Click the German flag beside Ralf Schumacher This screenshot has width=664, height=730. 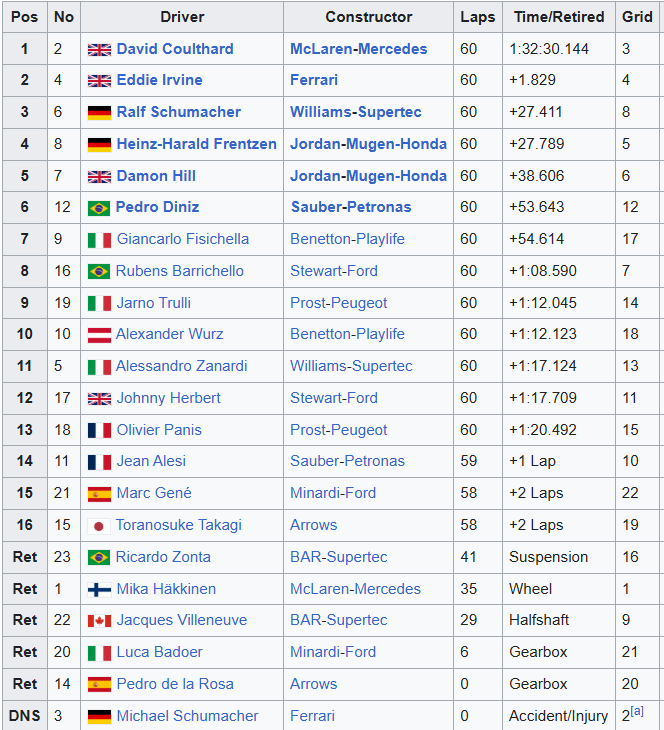[x=99, y=113]
